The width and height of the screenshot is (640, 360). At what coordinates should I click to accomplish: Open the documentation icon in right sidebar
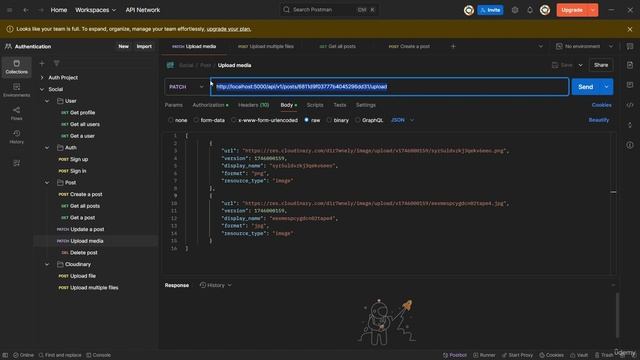(x=630, y=65)
